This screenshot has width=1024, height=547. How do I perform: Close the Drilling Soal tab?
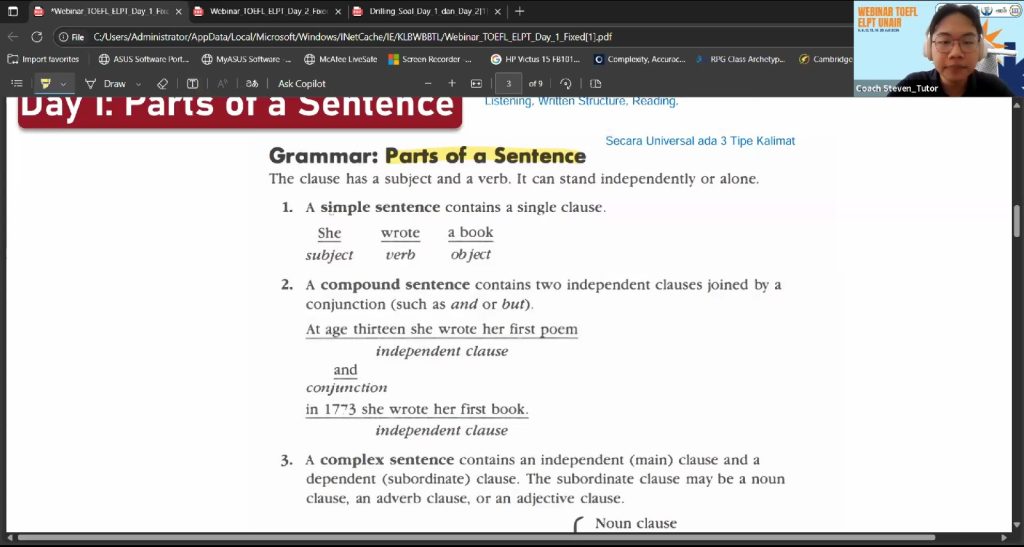coord(498,12)
